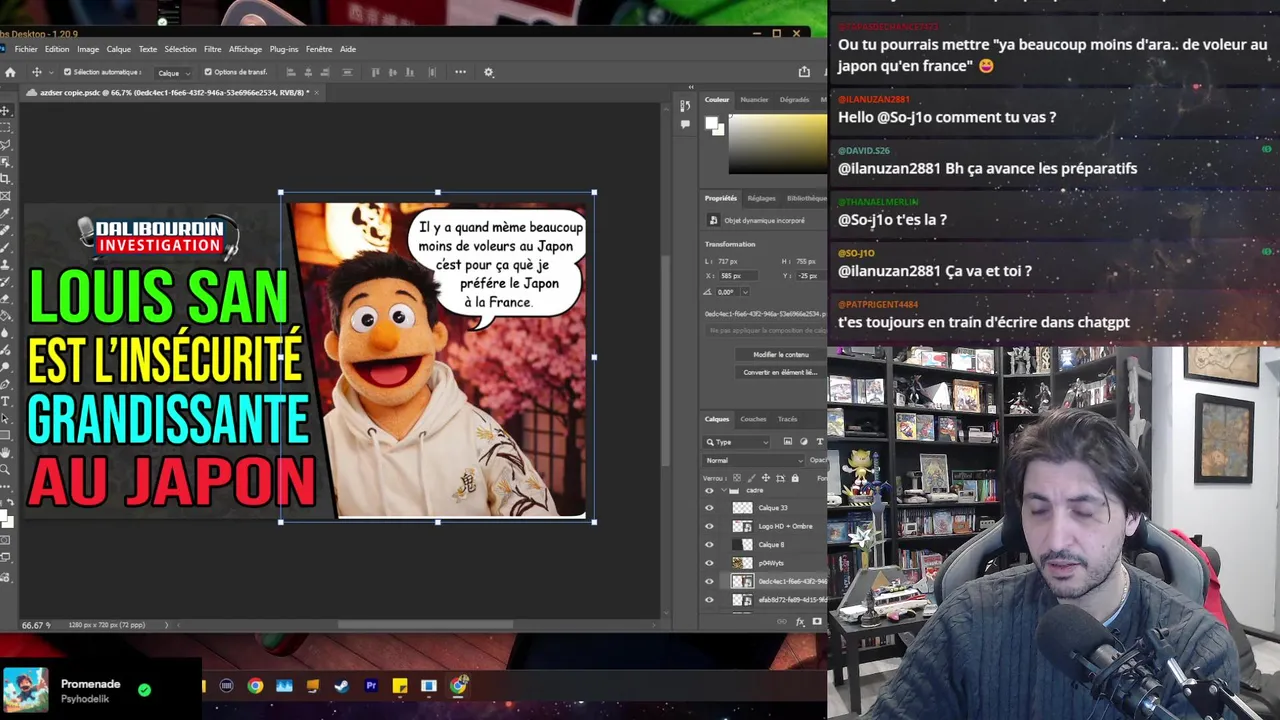Hide the cadre group with its eye
This screenshot has width=1280, height=720.
(x=709, y=491)
